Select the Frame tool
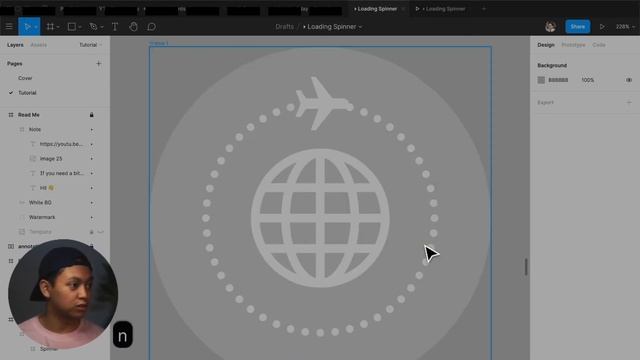 pos(50,27)
